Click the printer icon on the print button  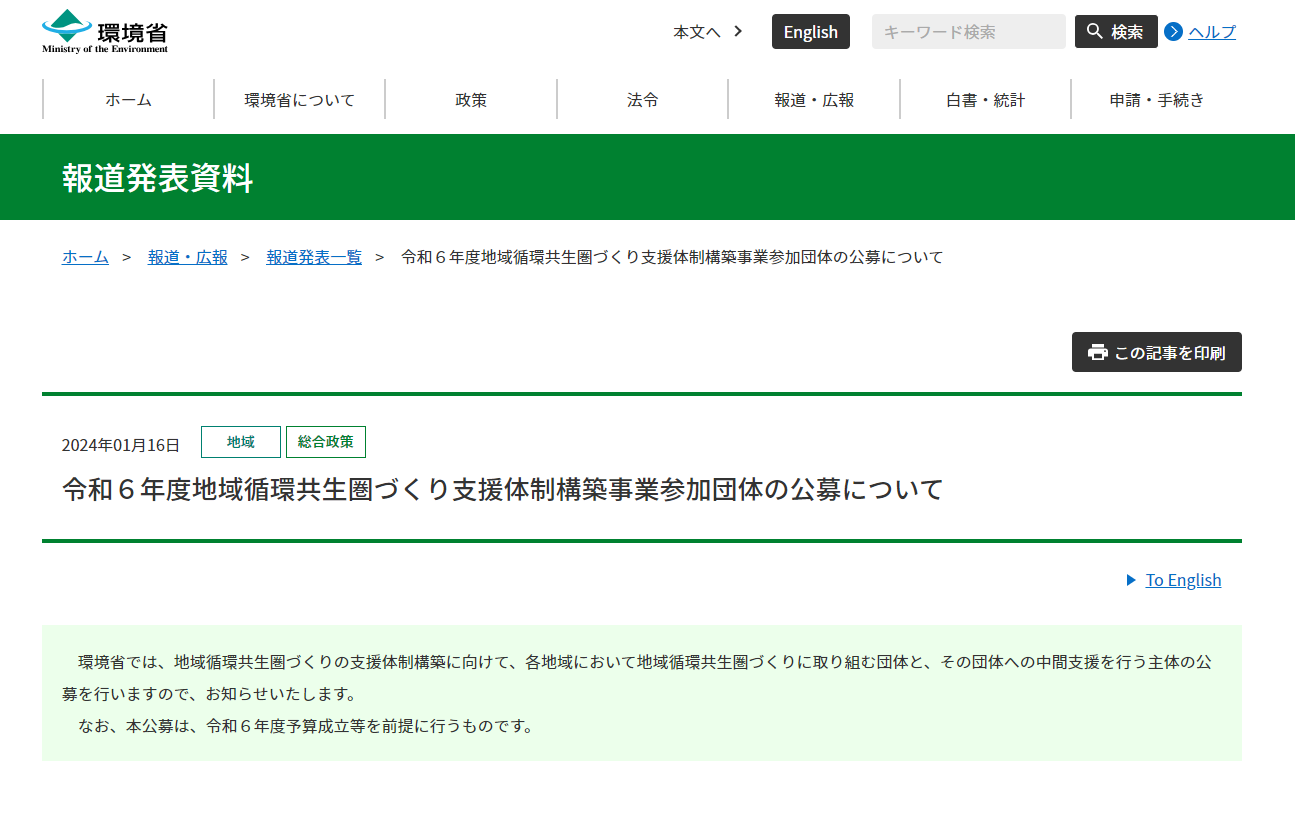[1098, 351]
